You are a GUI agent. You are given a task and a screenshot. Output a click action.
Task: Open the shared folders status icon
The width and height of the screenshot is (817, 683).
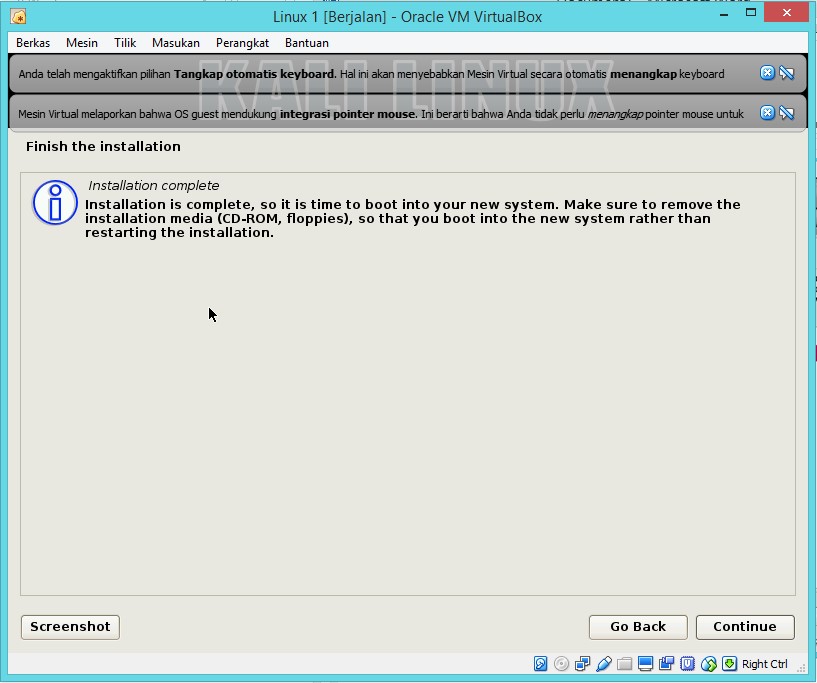tap(624, 664)
